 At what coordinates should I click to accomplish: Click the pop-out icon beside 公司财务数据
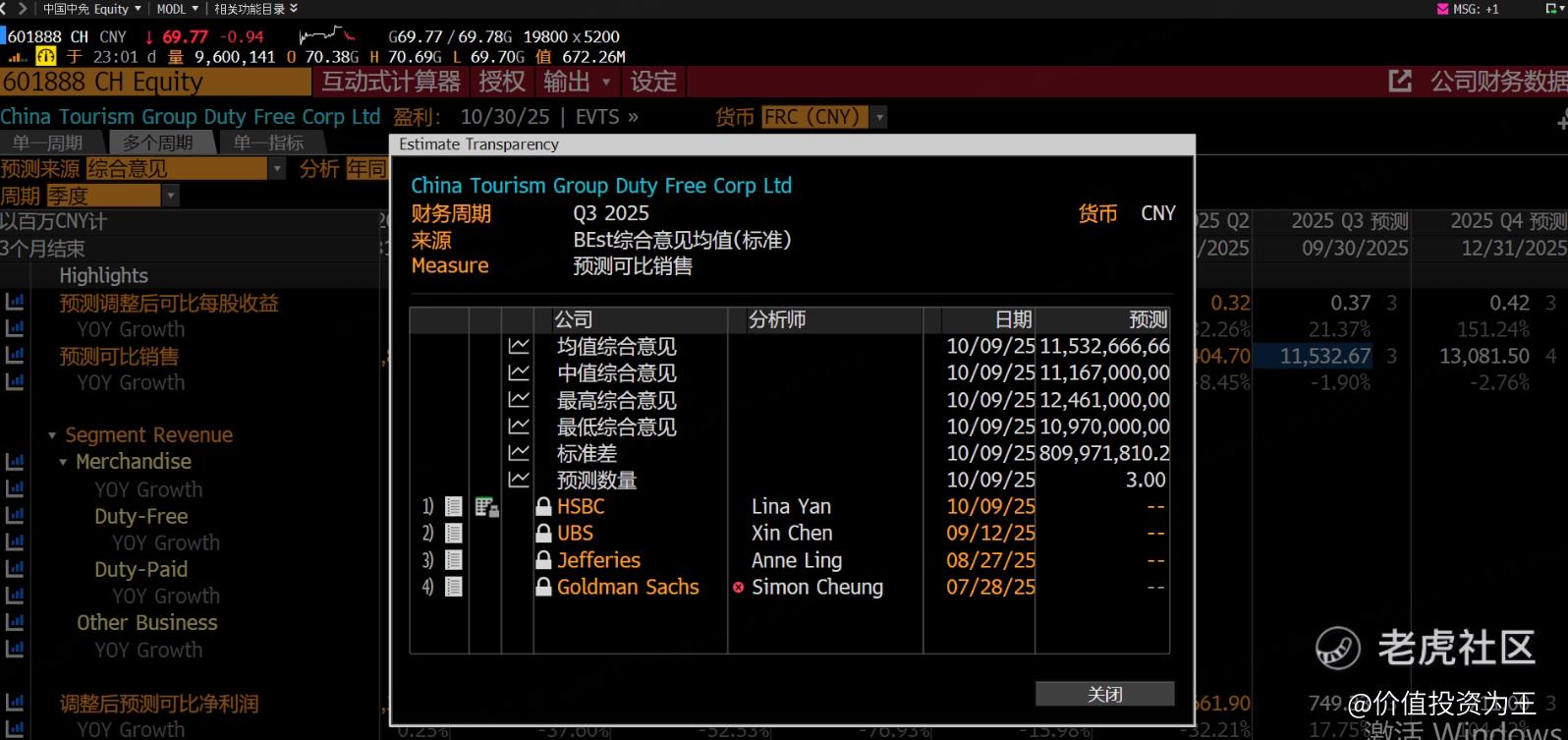click(1400, 82)
